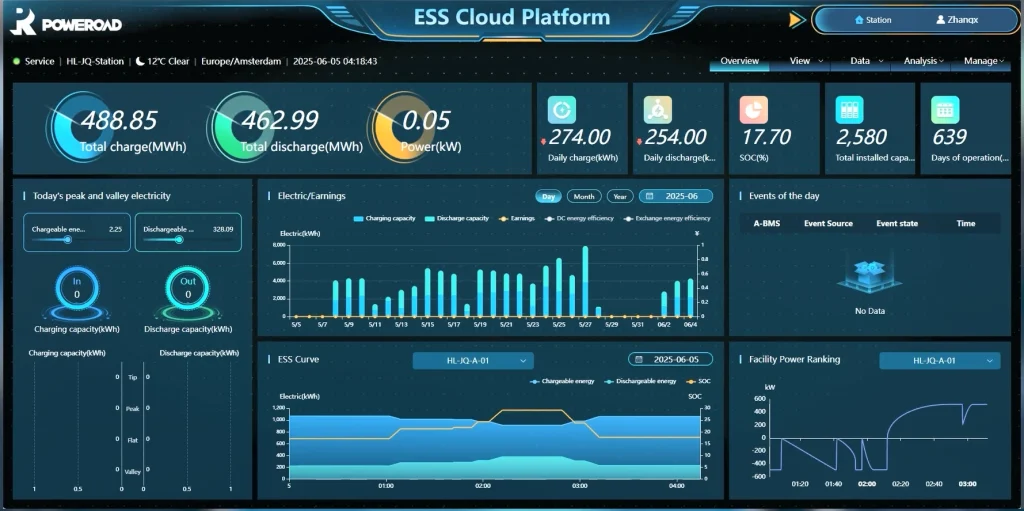Image resolution: width=1024 pixels, height=511 pixels.
Task: Open the HL-JQ-A-01 dropdown in ESS Curve
Action: [473, 360]
